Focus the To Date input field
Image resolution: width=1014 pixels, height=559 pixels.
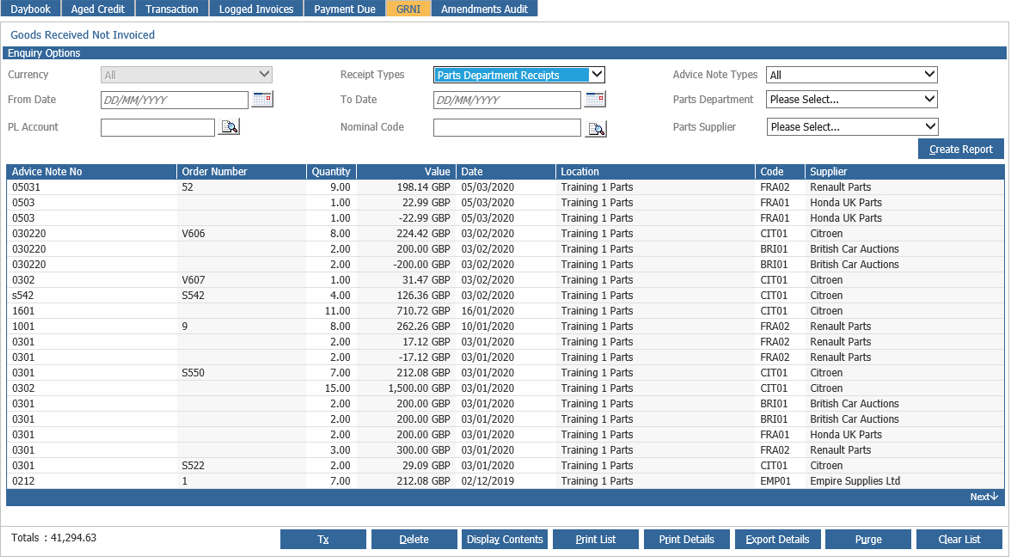coord(507,100)
